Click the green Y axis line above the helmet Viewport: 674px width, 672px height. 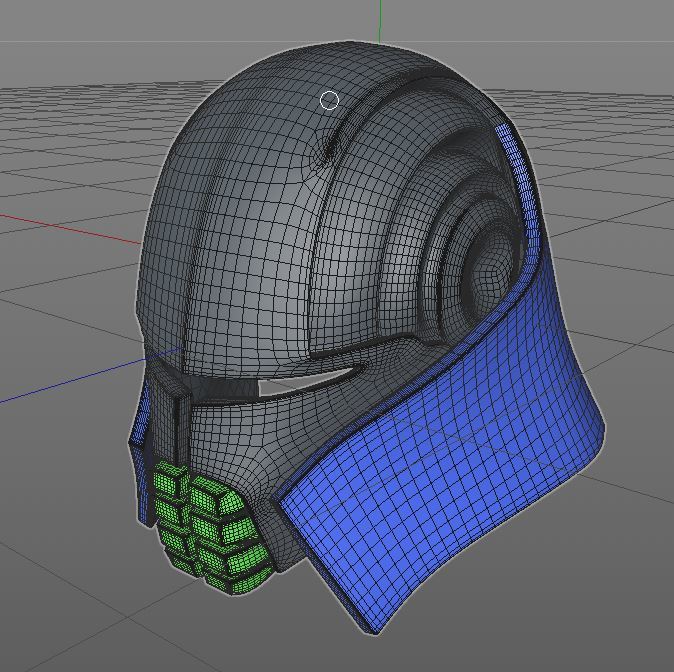381,20
